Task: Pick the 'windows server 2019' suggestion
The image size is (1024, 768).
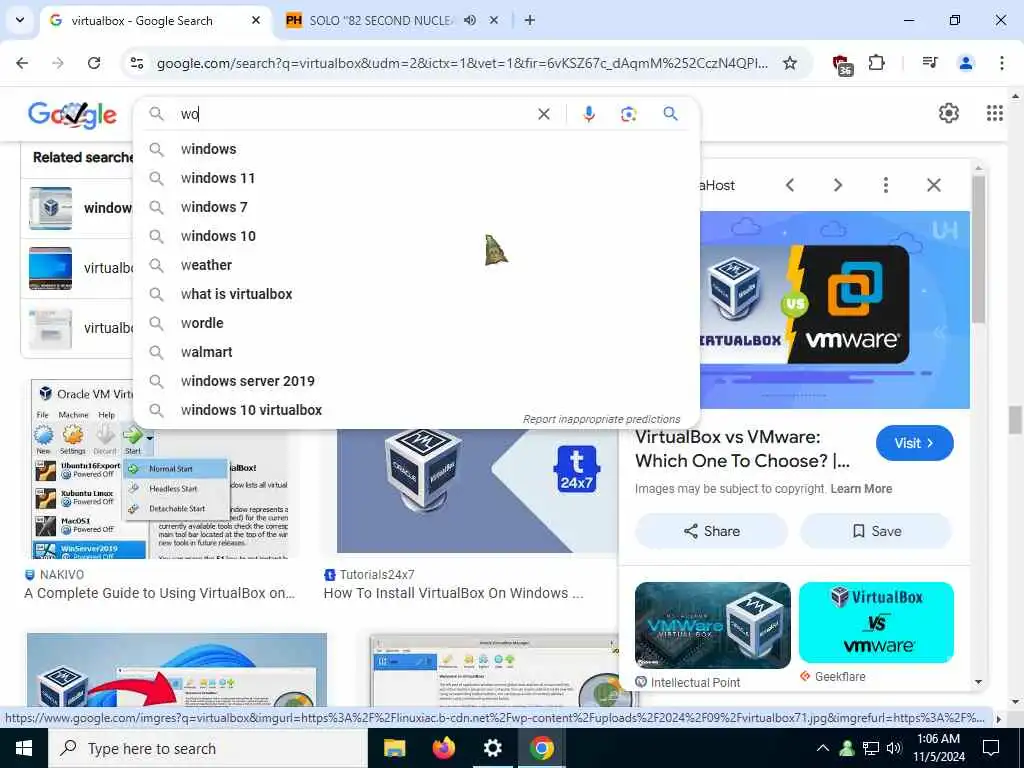Action: pyautogui.click(x=417, y=381)
